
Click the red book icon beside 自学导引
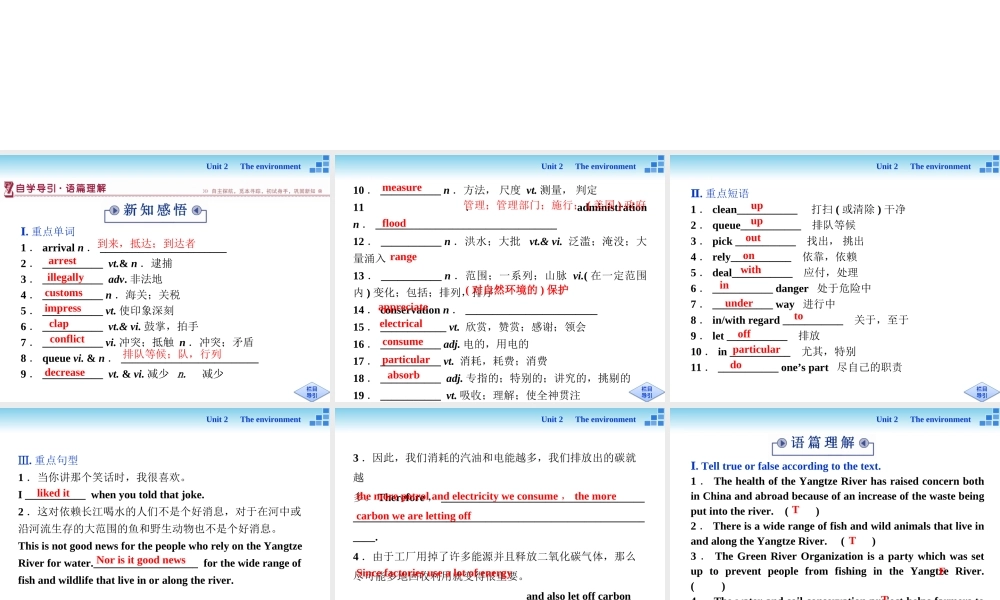[8, 187]
